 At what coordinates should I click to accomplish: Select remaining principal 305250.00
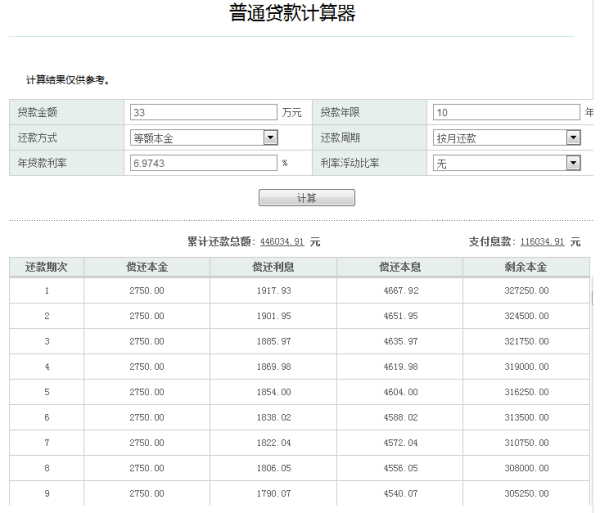(527, 493)
